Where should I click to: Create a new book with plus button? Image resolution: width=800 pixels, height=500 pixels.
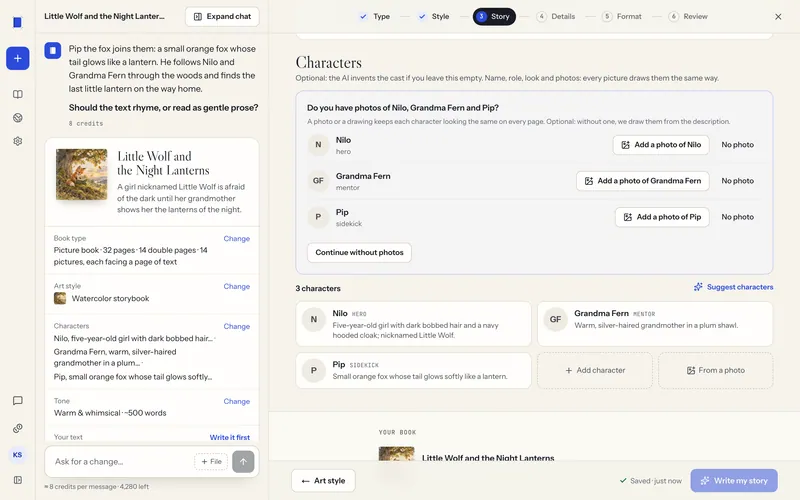17,58
